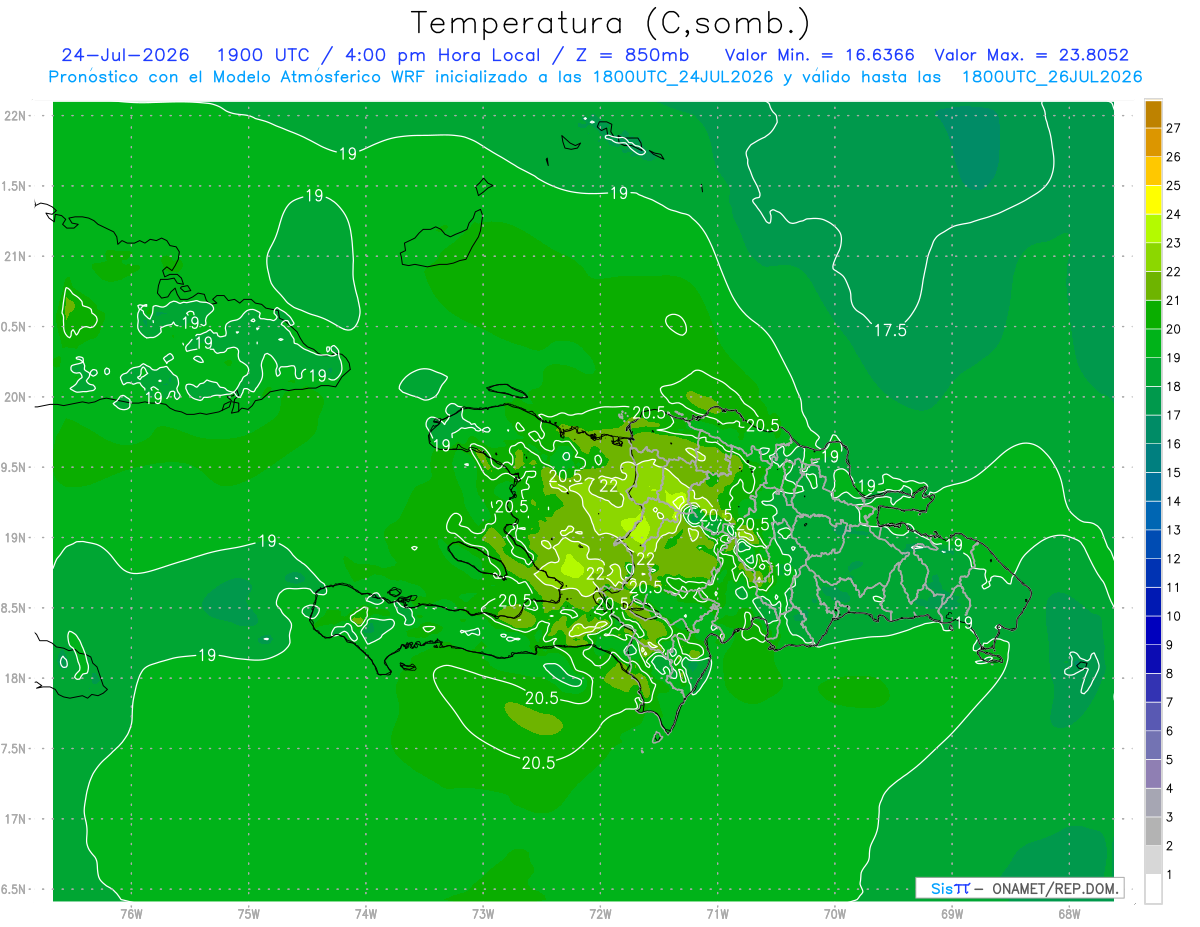Click the '75W' longitude axis label

tap(249, 913)
